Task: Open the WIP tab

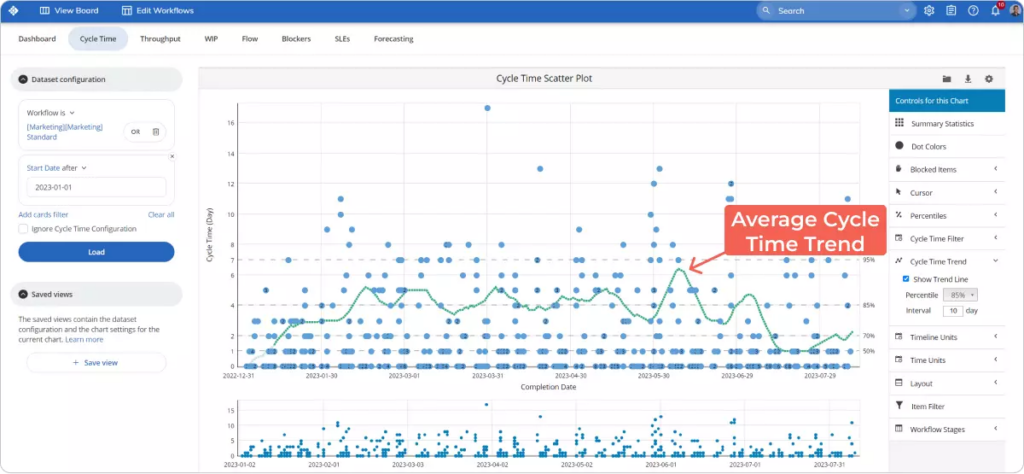Action: coord(211,39)
